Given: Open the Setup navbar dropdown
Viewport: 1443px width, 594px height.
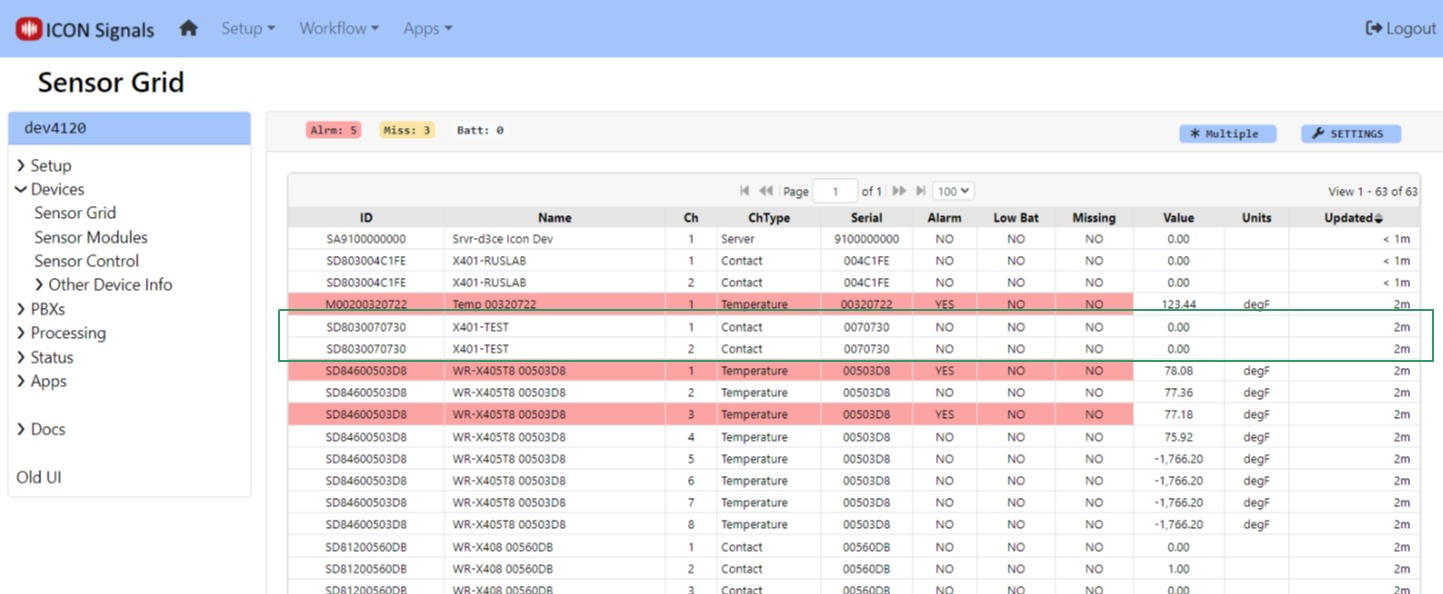Looking at the screenshot, I should pyautogui.click(x=248, y=28).
